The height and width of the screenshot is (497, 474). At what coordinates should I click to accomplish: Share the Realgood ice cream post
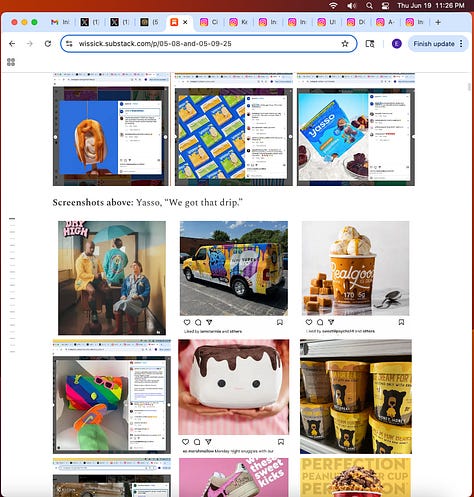click(331, 322)
